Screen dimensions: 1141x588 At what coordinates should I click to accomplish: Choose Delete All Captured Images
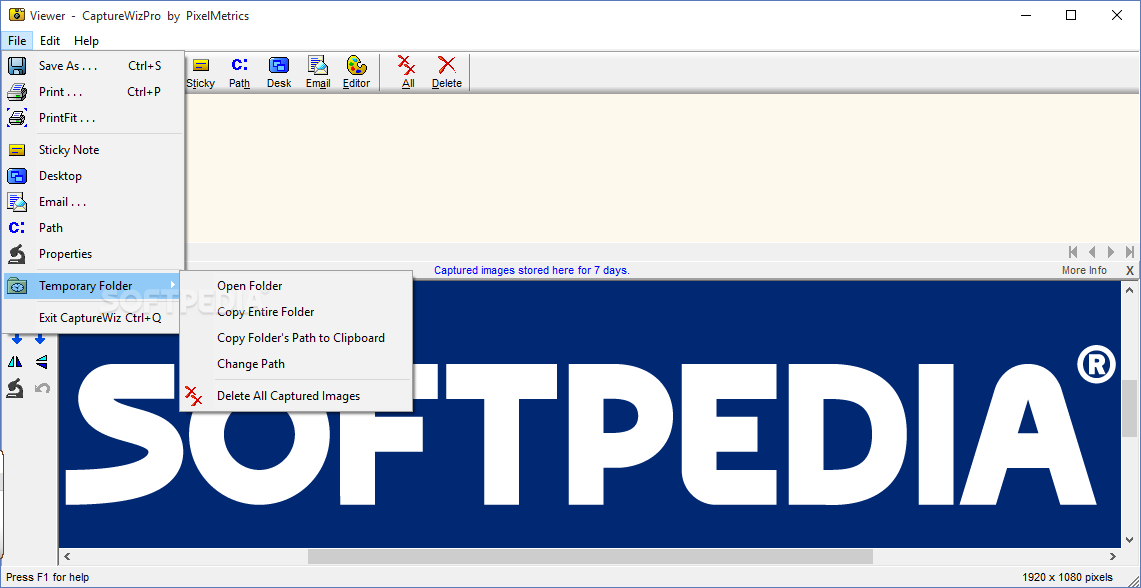pos(296,396)
